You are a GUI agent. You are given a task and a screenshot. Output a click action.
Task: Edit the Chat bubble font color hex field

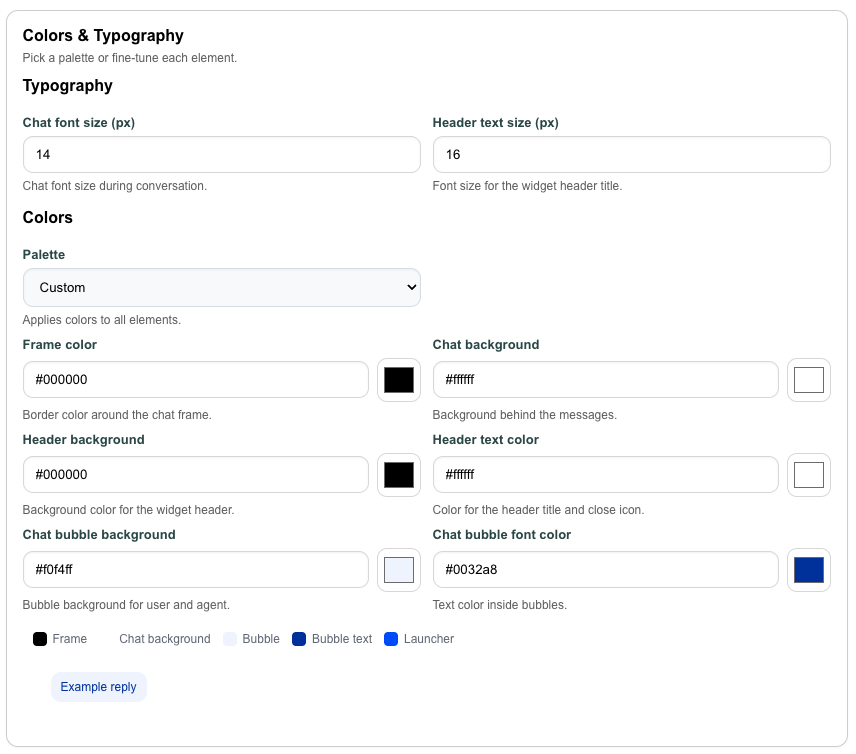605,570
